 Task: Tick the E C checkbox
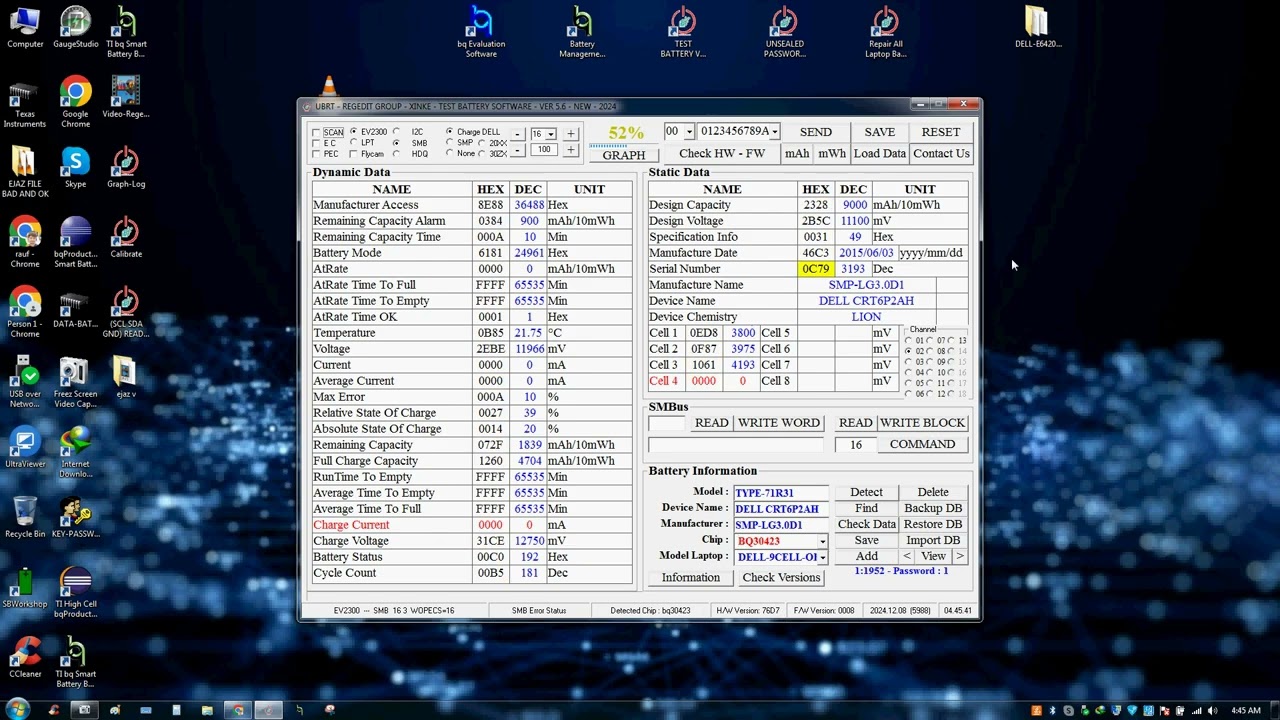pos(316,143)
